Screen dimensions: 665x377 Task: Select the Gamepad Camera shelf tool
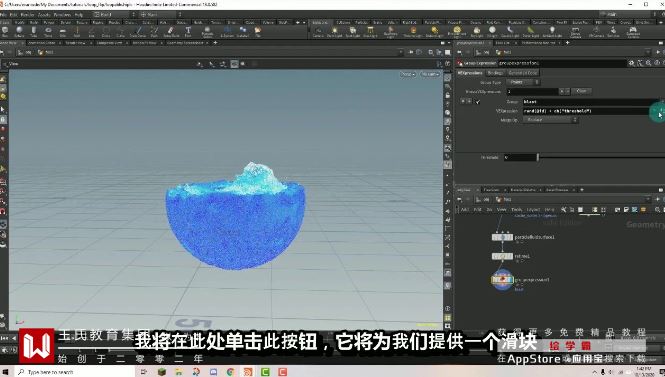[633, 31]
